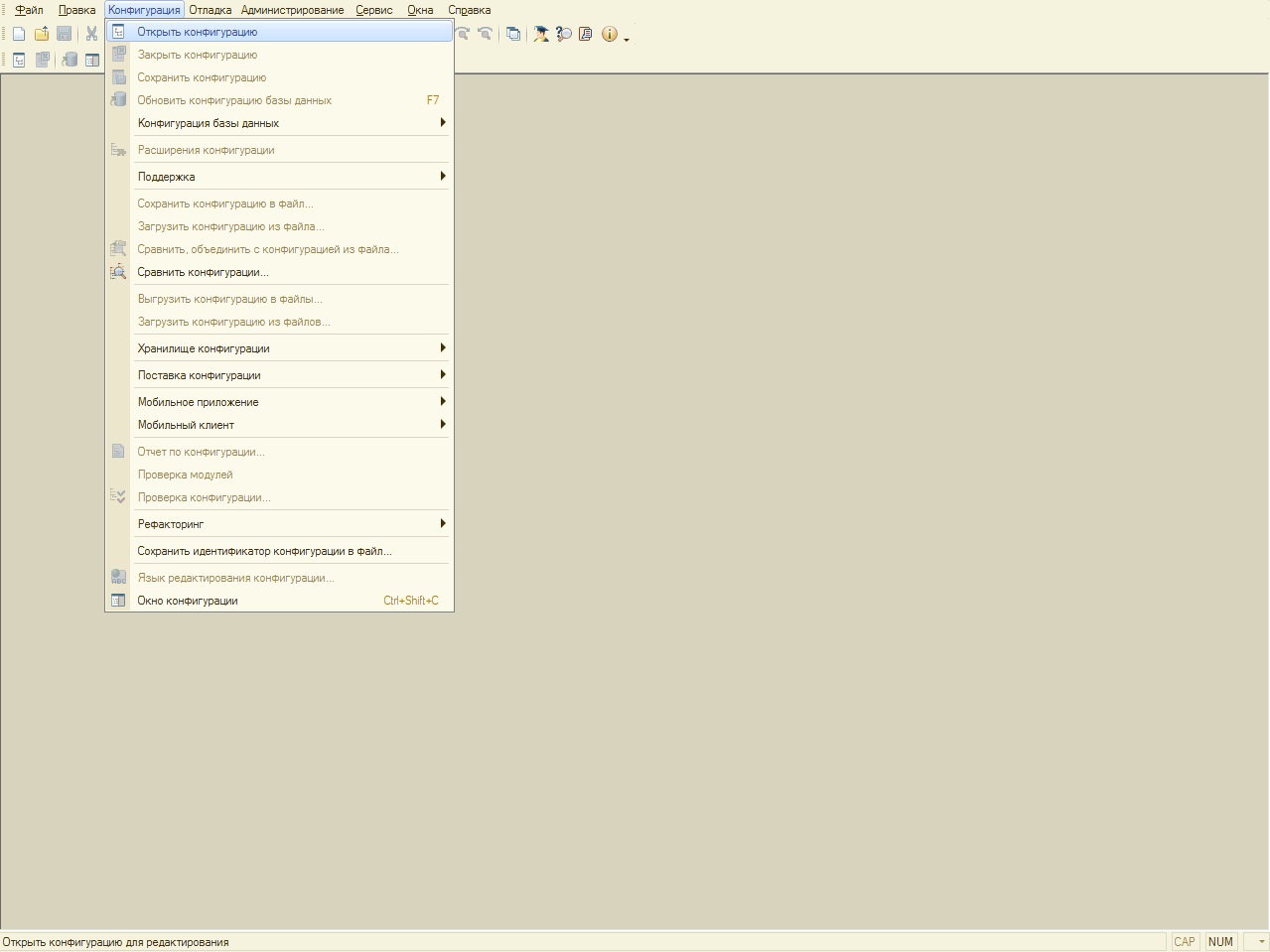This screenshot has height=952, width=1270.
Task: Click the Close configuration icon in second toolbar row
Action: [43, 60]
